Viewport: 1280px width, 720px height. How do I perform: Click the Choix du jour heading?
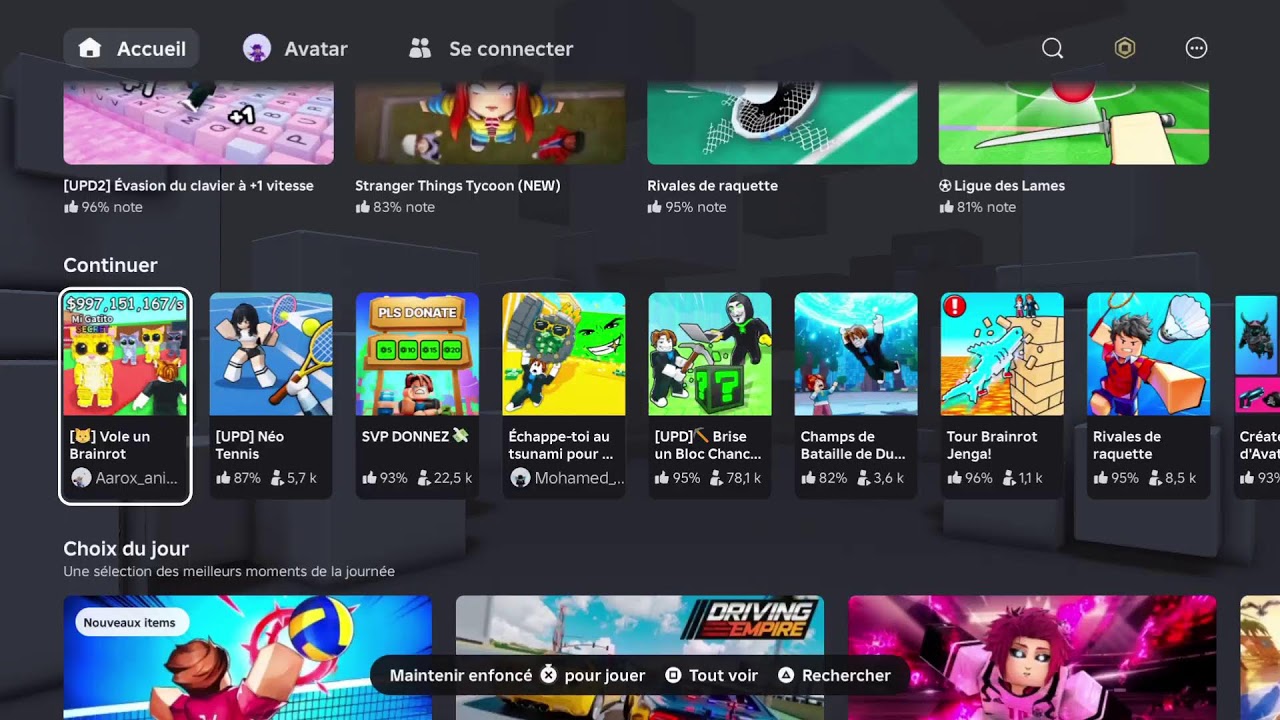tap(126, 548)
